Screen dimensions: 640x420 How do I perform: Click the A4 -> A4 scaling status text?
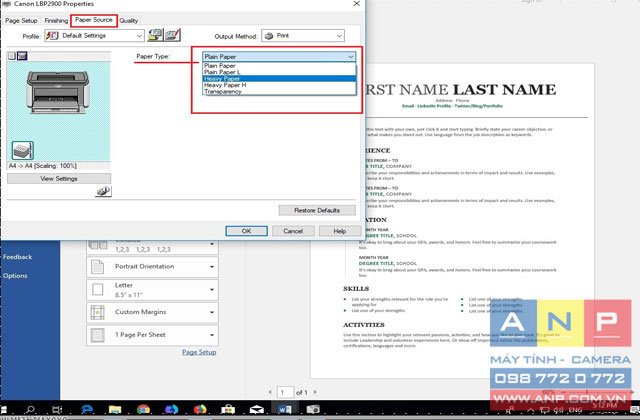(x=42, y=166)
